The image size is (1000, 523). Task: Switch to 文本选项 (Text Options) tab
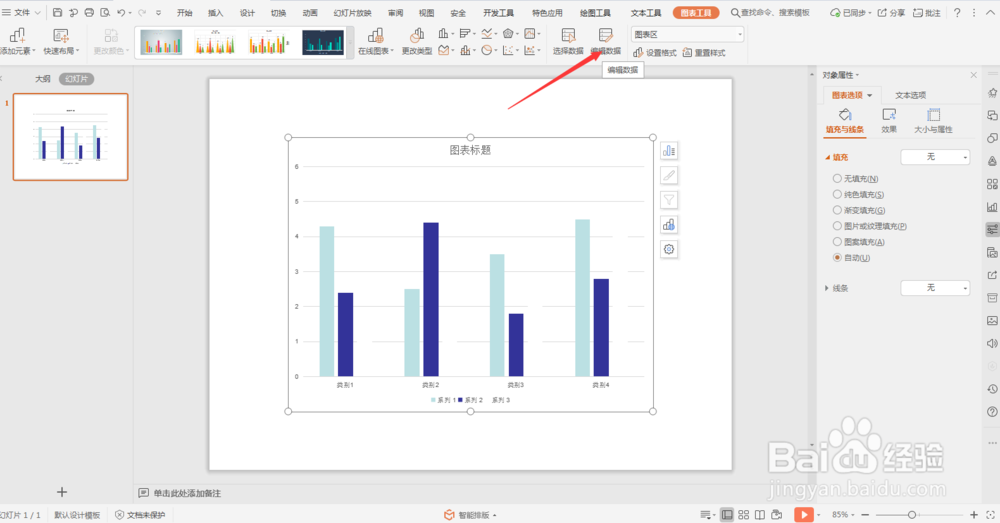[x=910, y=95]
